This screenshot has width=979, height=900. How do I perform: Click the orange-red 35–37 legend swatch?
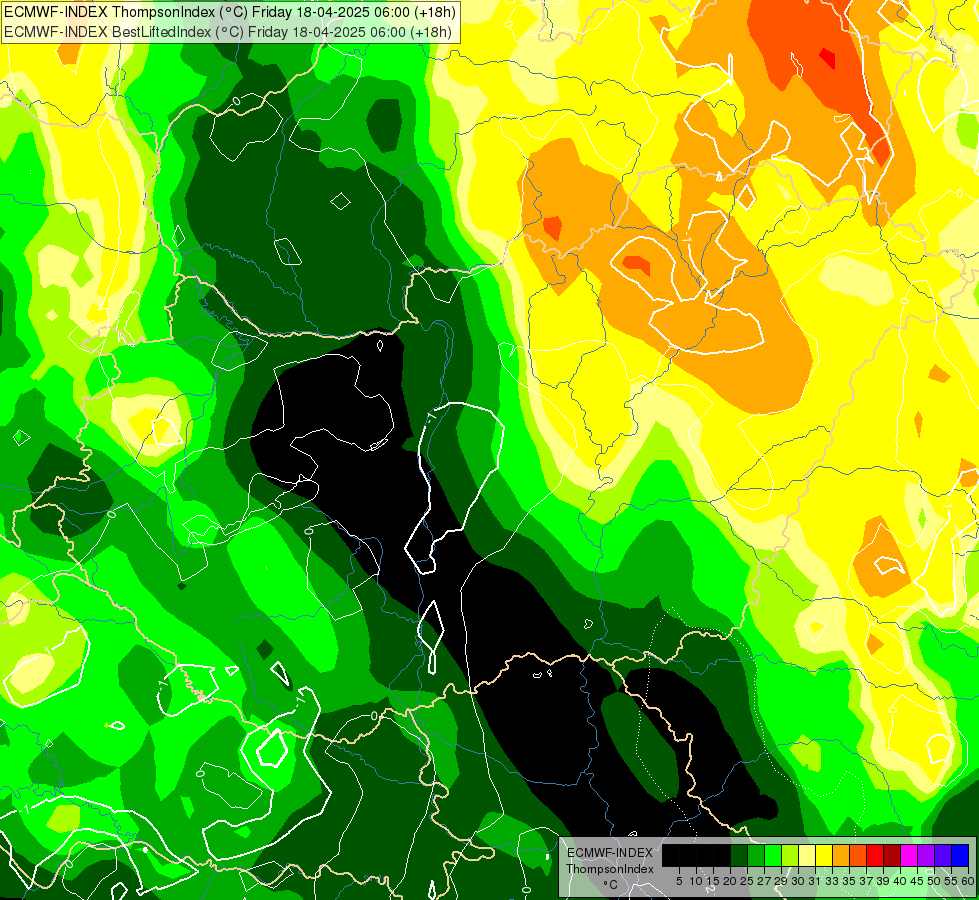[x=858, y=855]
